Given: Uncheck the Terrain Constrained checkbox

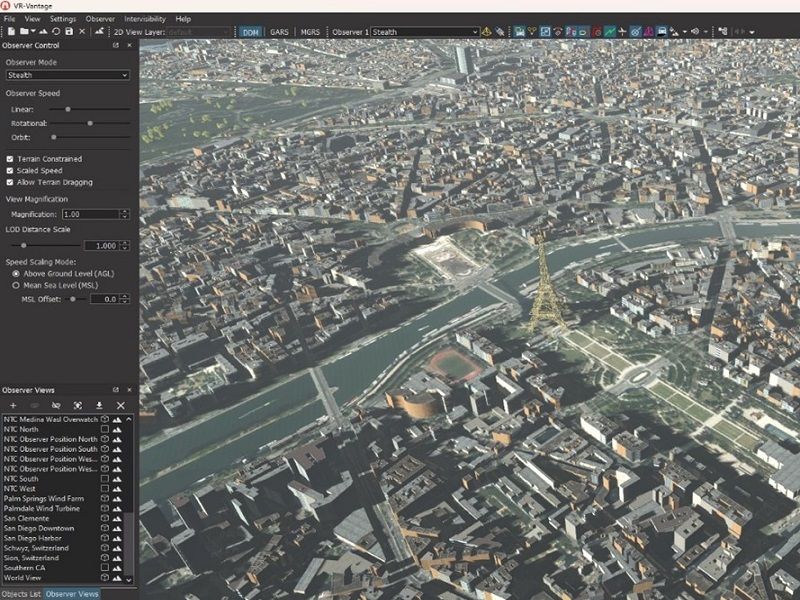Looking at the screenshot, I should 10,159.
